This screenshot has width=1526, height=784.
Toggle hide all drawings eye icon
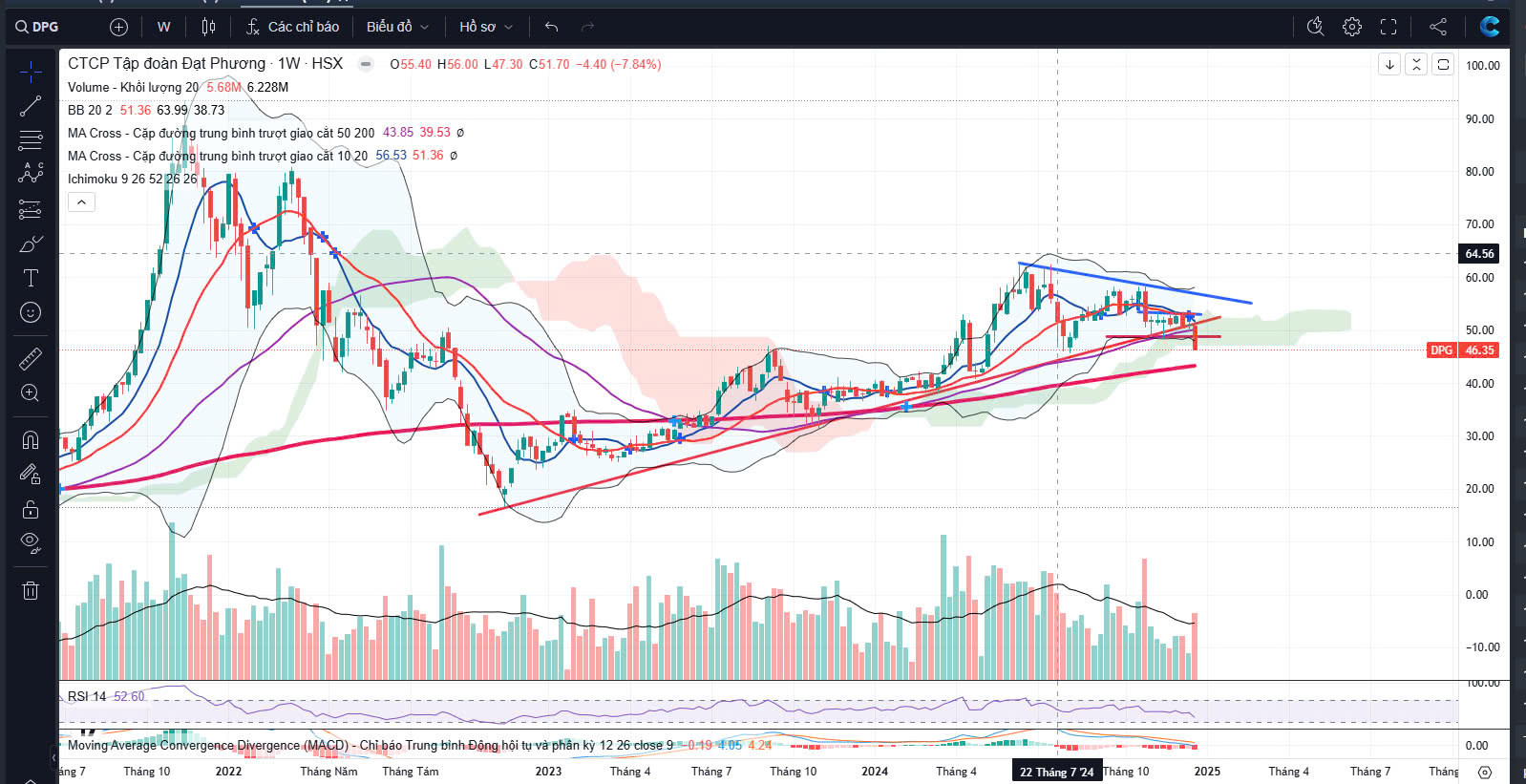click(x=31, y=542)
